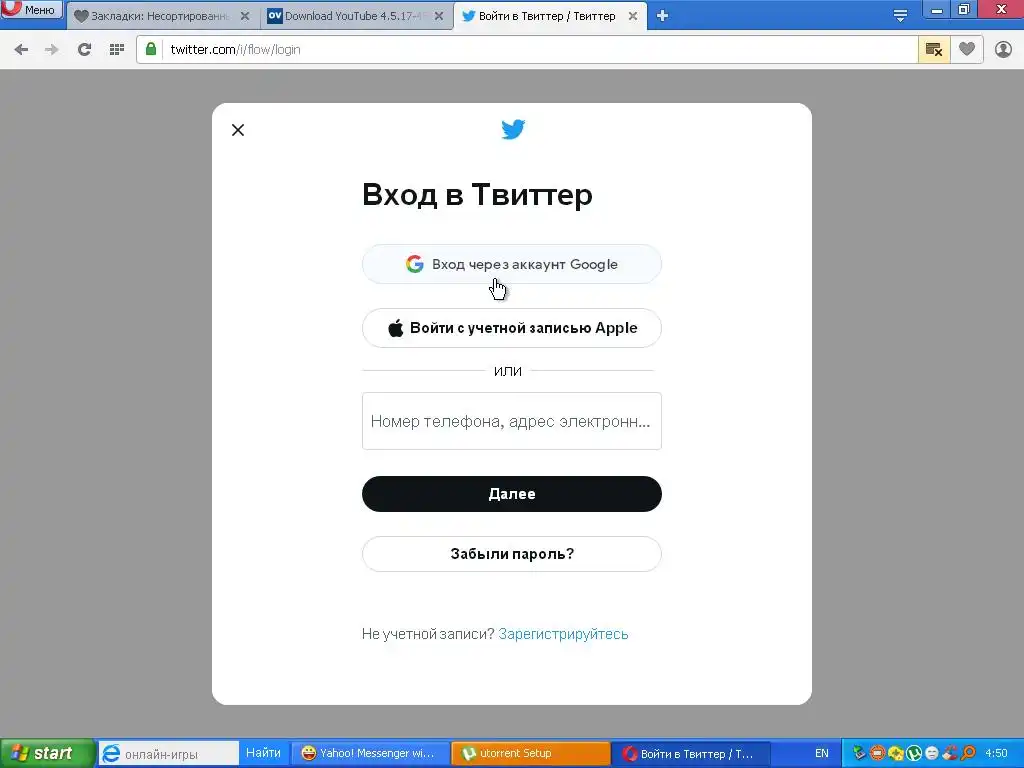Open the онлайн-игры taskbar item
The width and height of the screenshot is (1024, 768).
pyautogui.click(x=168, y=754)
